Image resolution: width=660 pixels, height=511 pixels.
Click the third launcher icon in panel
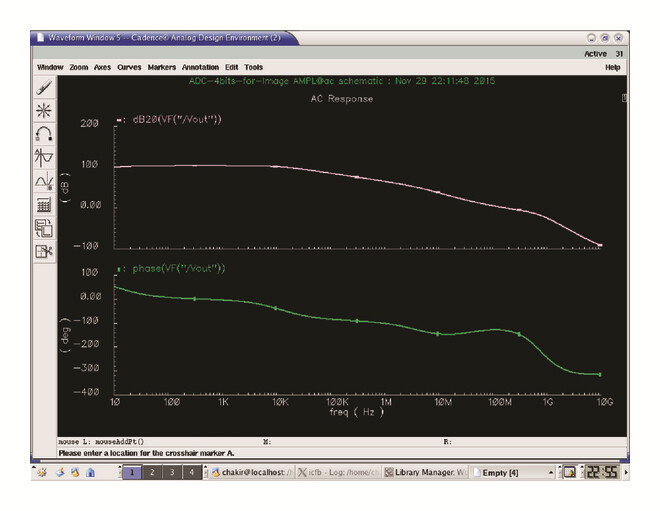75,472
